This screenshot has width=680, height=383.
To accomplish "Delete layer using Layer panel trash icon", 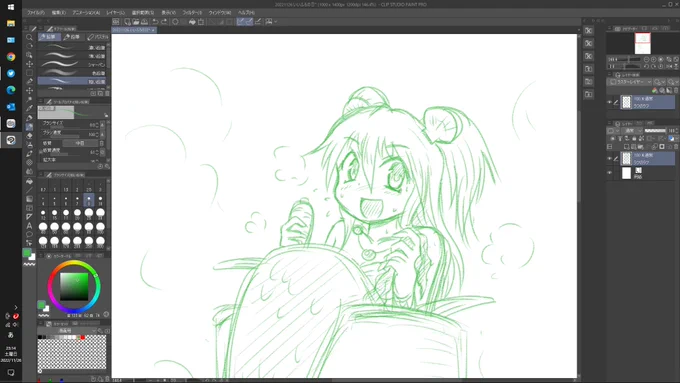I will 676,147.
